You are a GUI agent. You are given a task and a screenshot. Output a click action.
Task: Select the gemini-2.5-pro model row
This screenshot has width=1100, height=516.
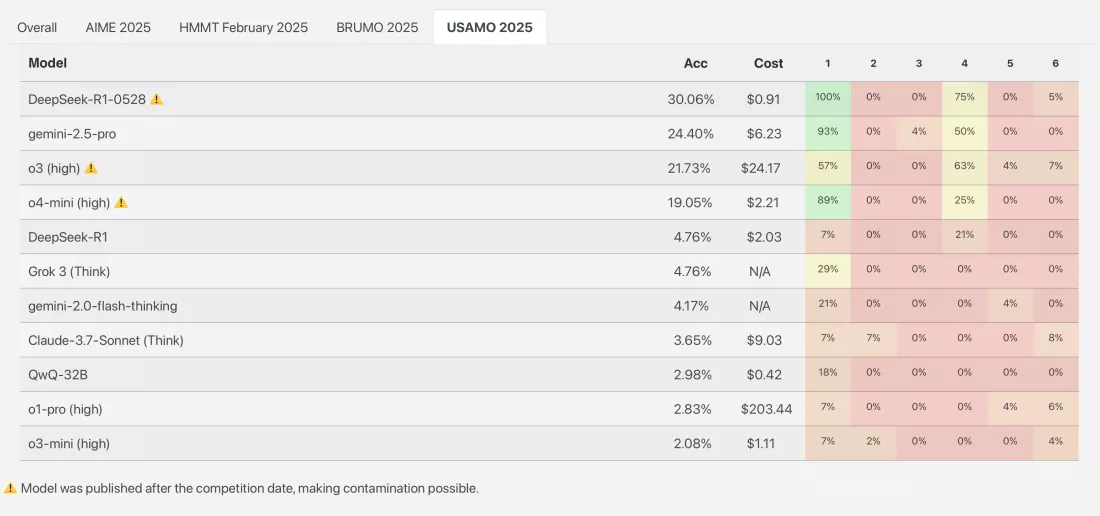click(549, 133)
